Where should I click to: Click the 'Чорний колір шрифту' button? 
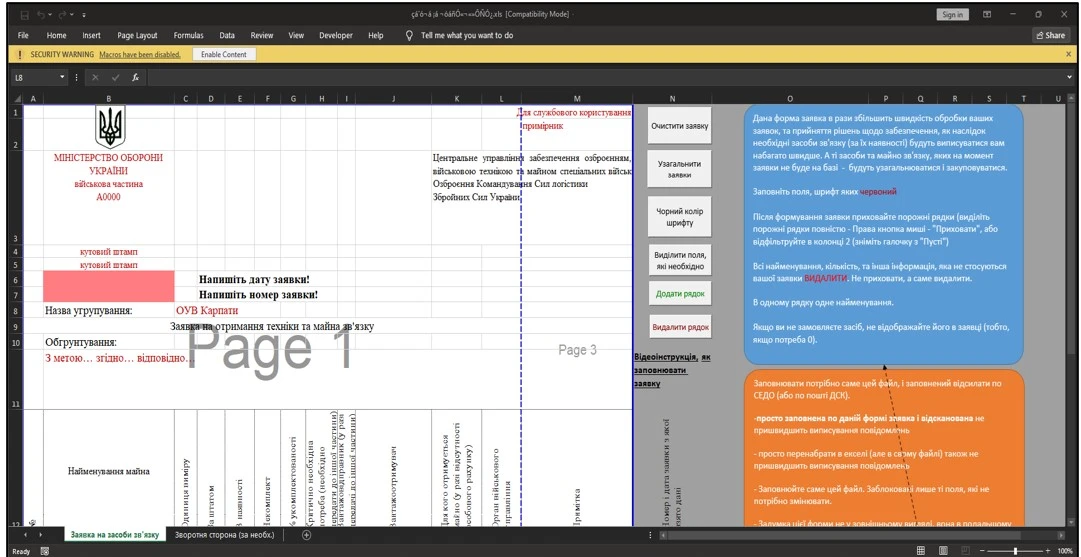680,217
